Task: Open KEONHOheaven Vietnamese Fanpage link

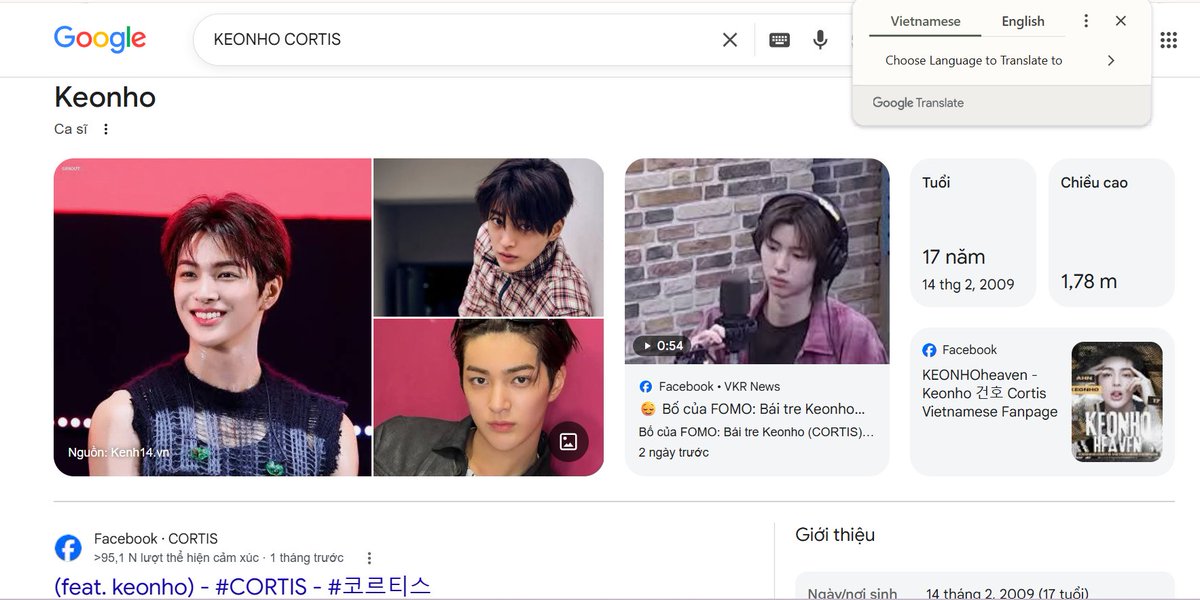Action: (990, 393)
